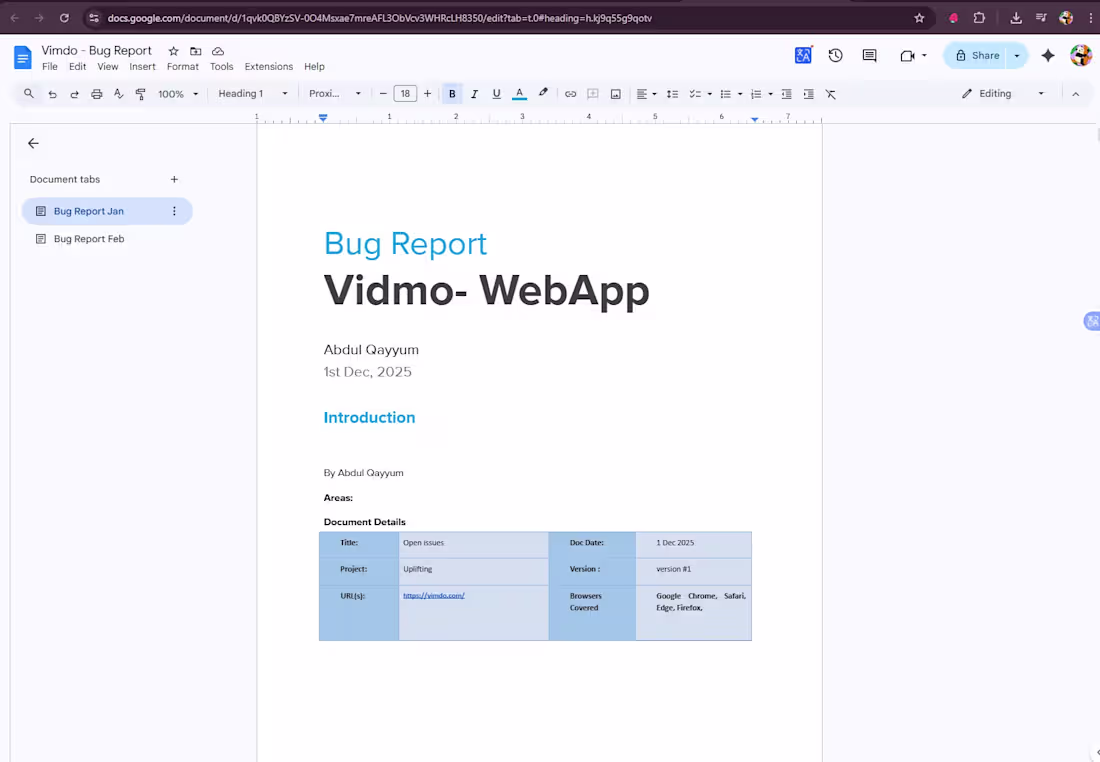The image size is (1100, 762).
Task: Collapse the toolbar with the hide chevron
Action: click(1075, 93)
